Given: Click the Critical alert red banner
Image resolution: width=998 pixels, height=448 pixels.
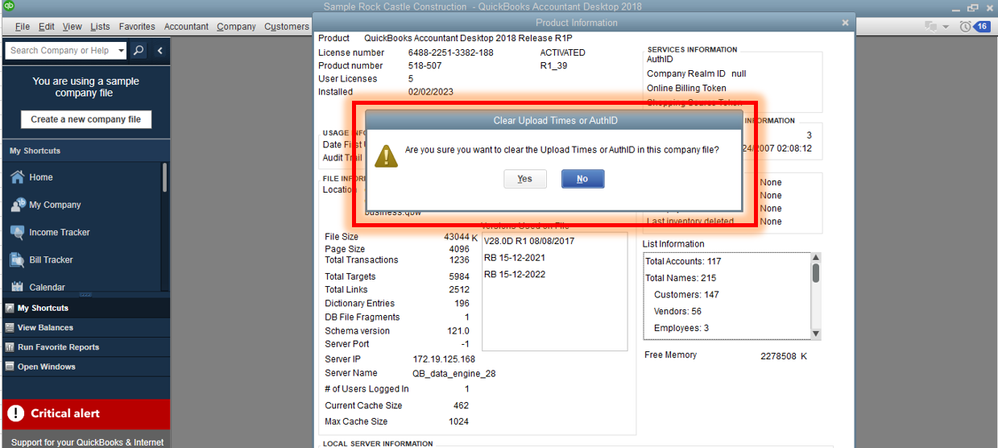Looking at the screenshot, I should coord(86,414).
